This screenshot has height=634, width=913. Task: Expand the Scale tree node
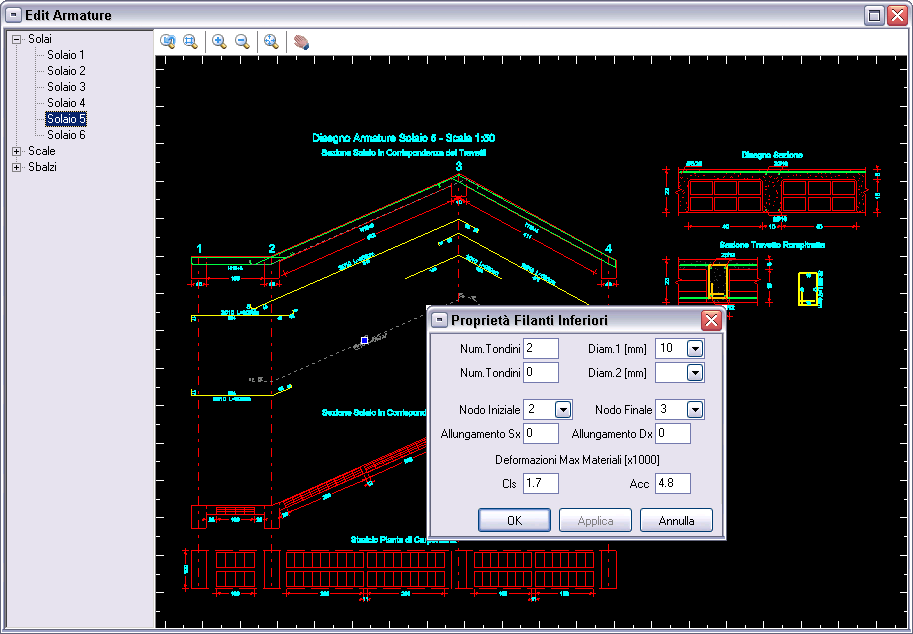tap(17, 151)
